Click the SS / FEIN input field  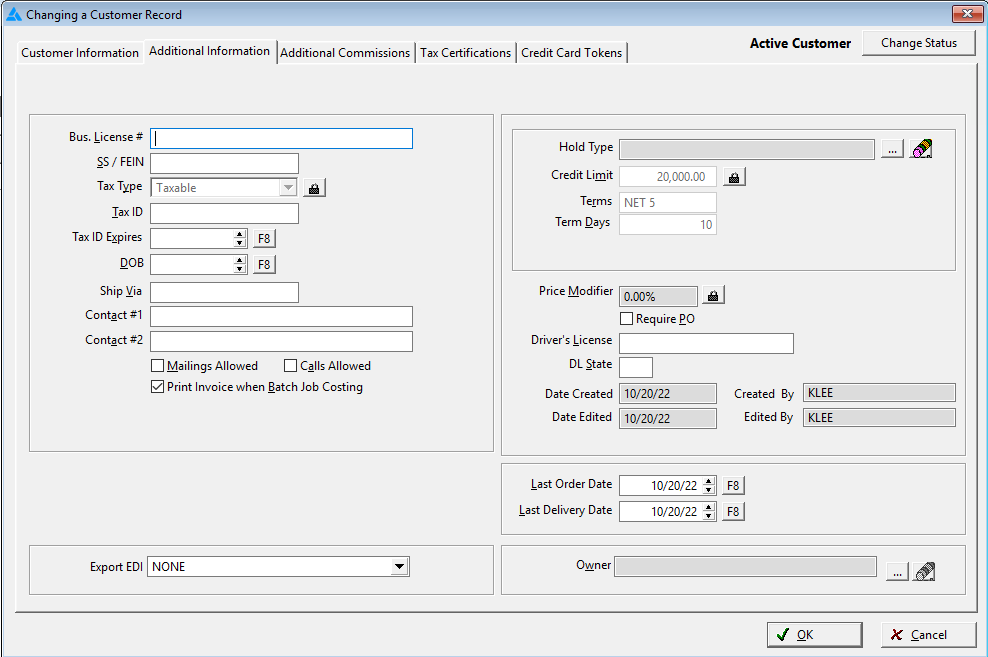coord(224,163)
